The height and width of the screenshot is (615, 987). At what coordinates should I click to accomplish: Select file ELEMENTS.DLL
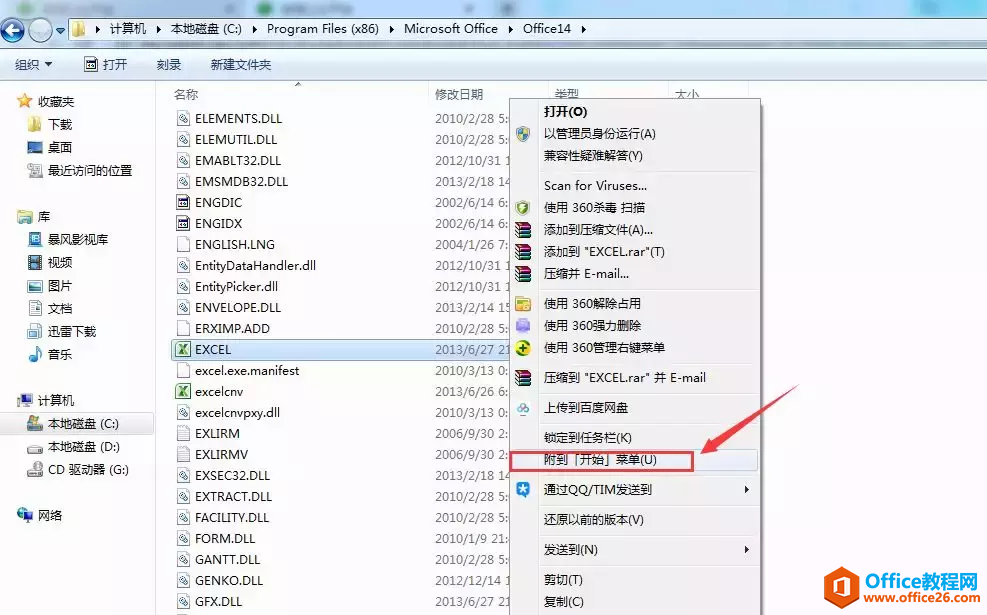click(x=239, y=118)
